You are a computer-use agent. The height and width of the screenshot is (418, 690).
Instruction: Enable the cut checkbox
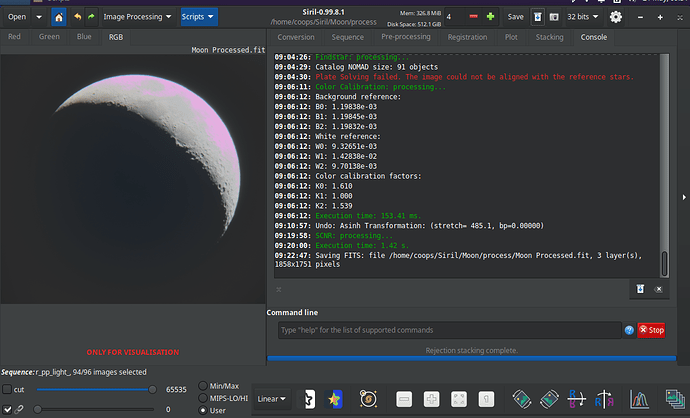tap(8, 389)
